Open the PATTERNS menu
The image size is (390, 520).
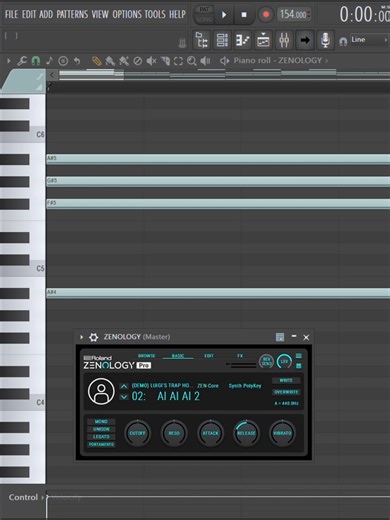pyautogui.click(x=72, y=14)
